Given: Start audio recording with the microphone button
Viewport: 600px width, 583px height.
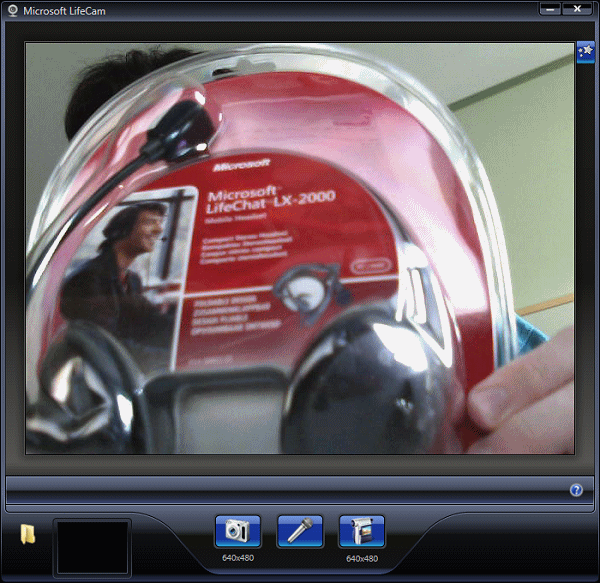Looking at the screenshot, I should tap(299, 531).
